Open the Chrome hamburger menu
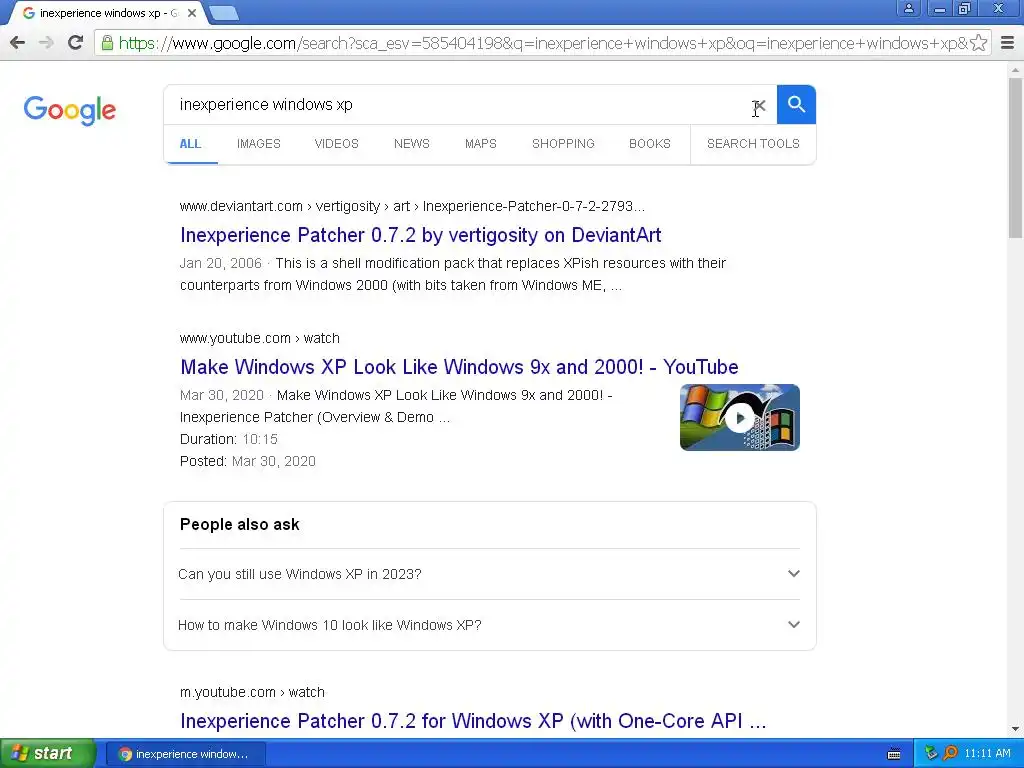Image resolution: width=1024 pixels, height=768 pixels. tap(1007, 43)
